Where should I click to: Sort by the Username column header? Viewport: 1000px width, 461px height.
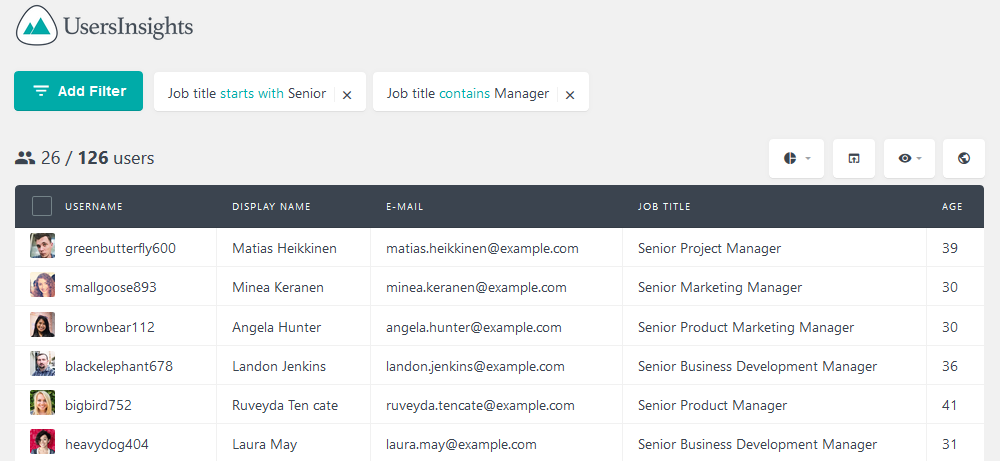click(94, 207)
